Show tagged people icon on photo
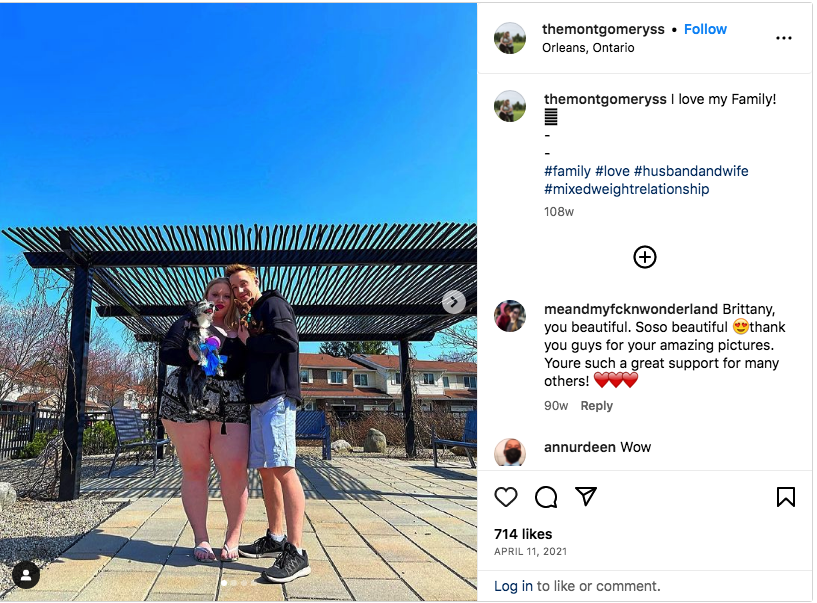This screenshot has height=603, width=817. click(26, 575)
